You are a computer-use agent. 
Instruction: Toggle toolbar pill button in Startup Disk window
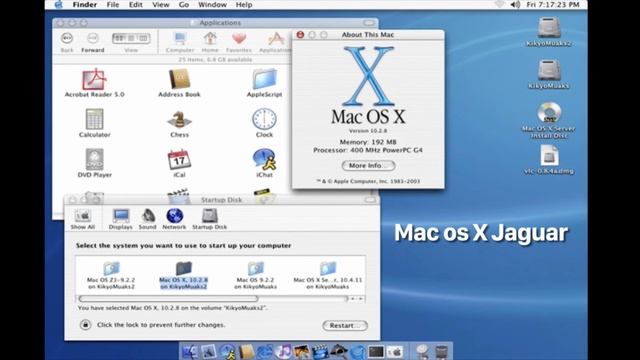pyautogui.click(x=370, y=200)
